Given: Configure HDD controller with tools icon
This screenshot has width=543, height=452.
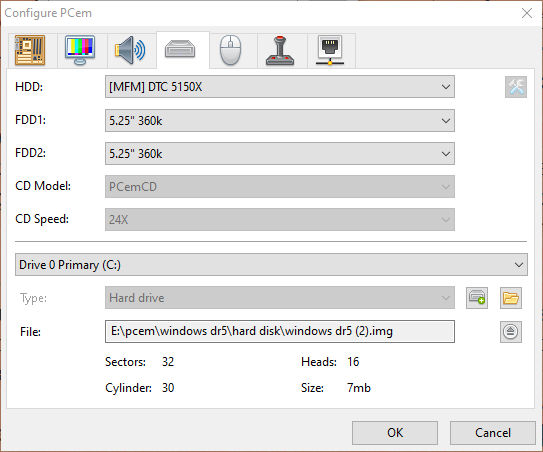Looking at the screenshot, I should pos(516,87).
